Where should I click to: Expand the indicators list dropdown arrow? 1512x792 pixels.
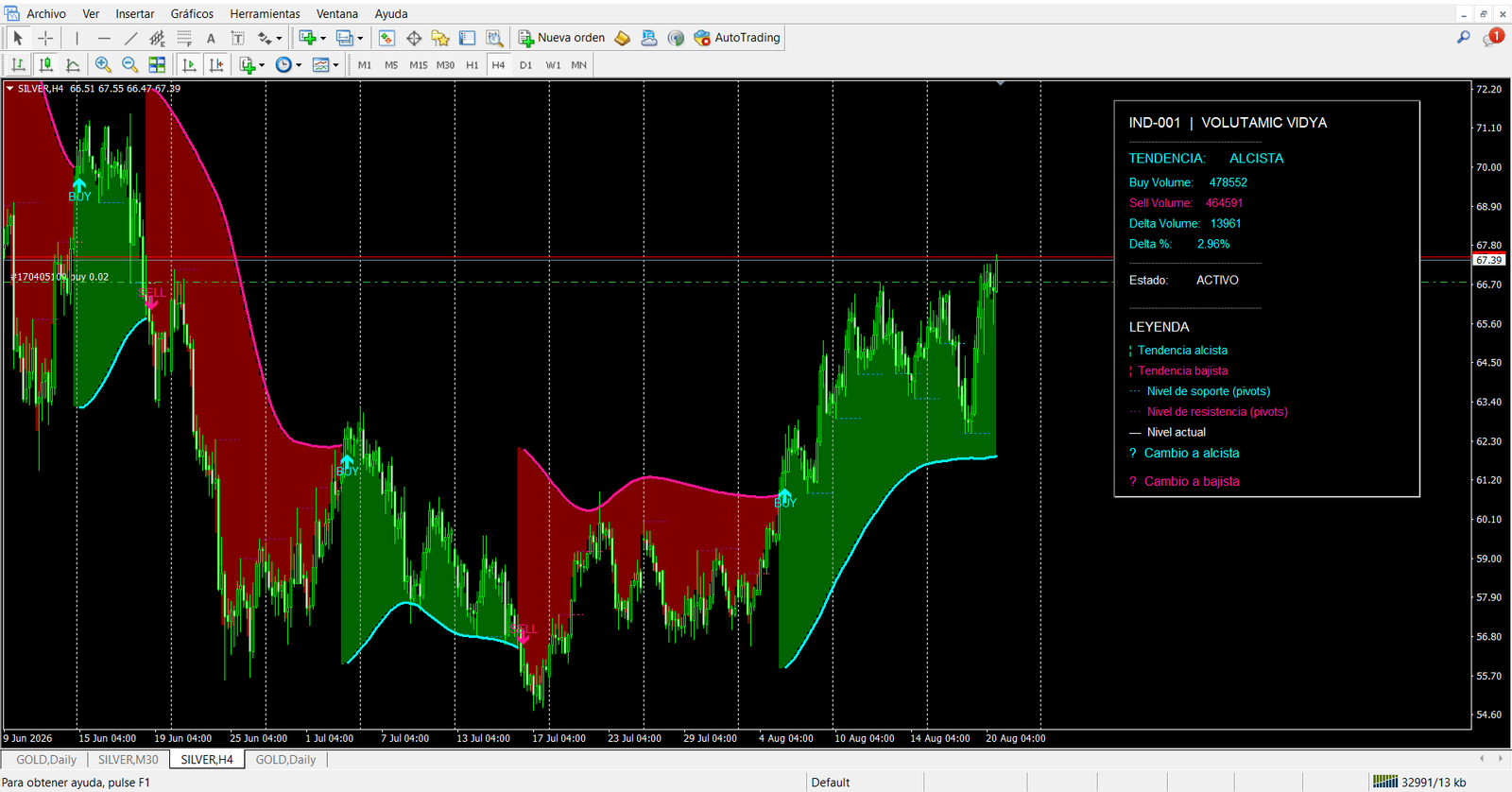pos(262,65)
